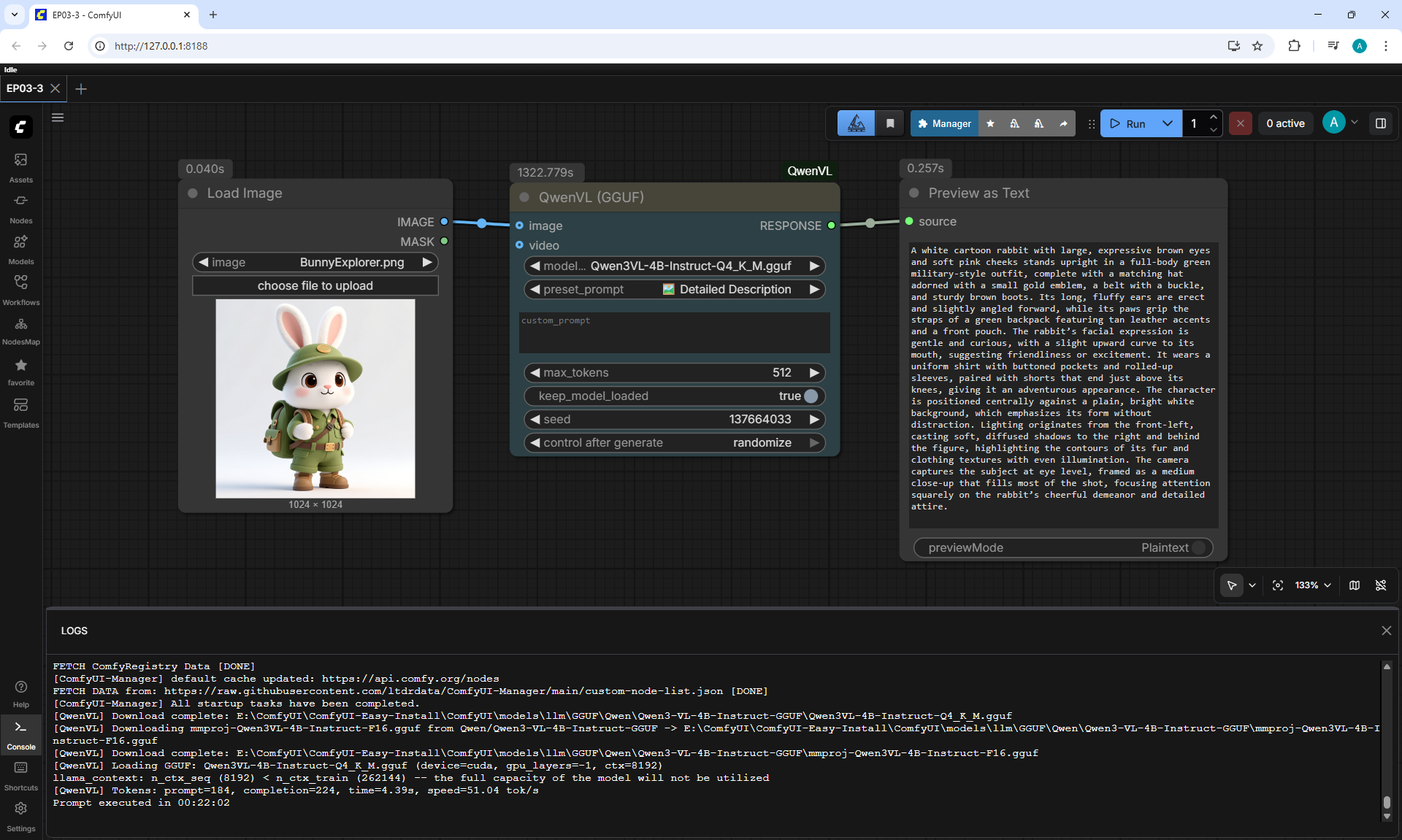
Task: Click the Manager button
Action: coord(944,123)
